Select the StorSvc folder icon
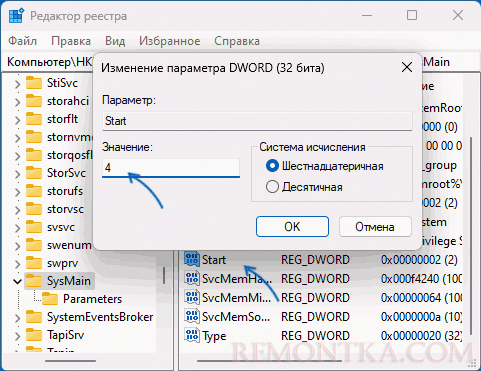The width and height of the screenshot is (481, 371). pyautogui.click(x=34, y=173)
